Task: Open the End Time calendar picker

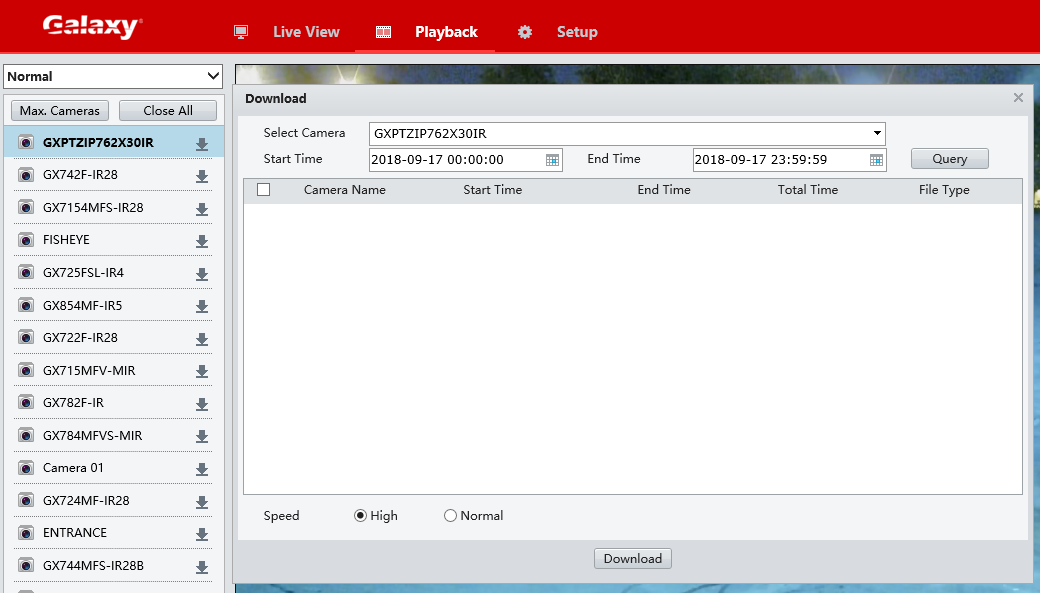Action: point(876,160)
